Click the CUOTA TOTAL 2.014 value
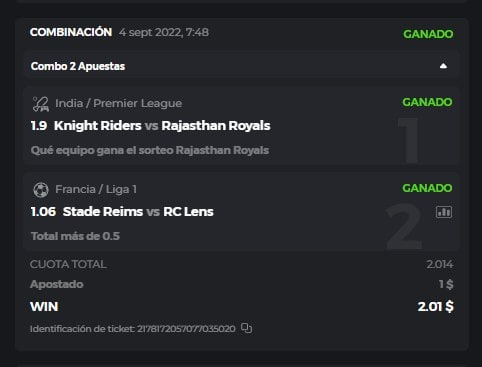This screenshot has width=482, height=367. coord(440,264)
